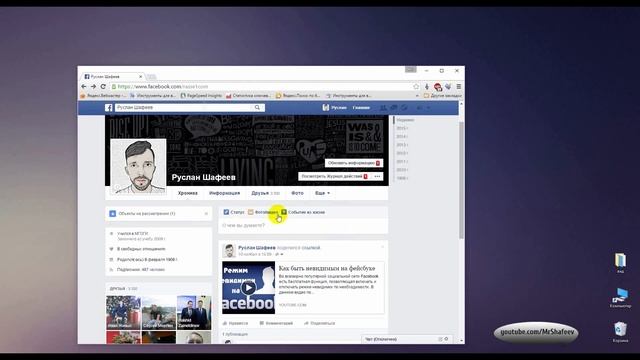Click Подписчики: 487 человек in intro
The image size is (640, 360).
pos(141,270)
